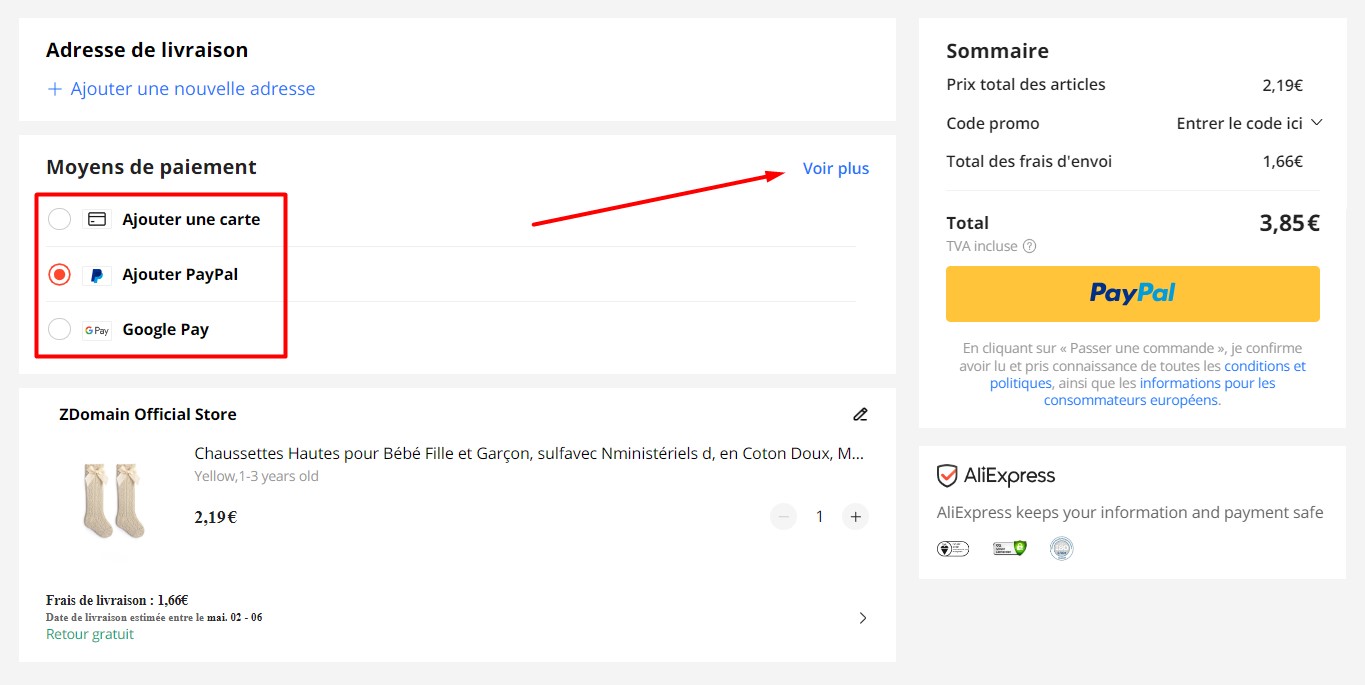Decrease the socks quantity with the minus stepper
The image size is (1365, 685).
(783, 516)
